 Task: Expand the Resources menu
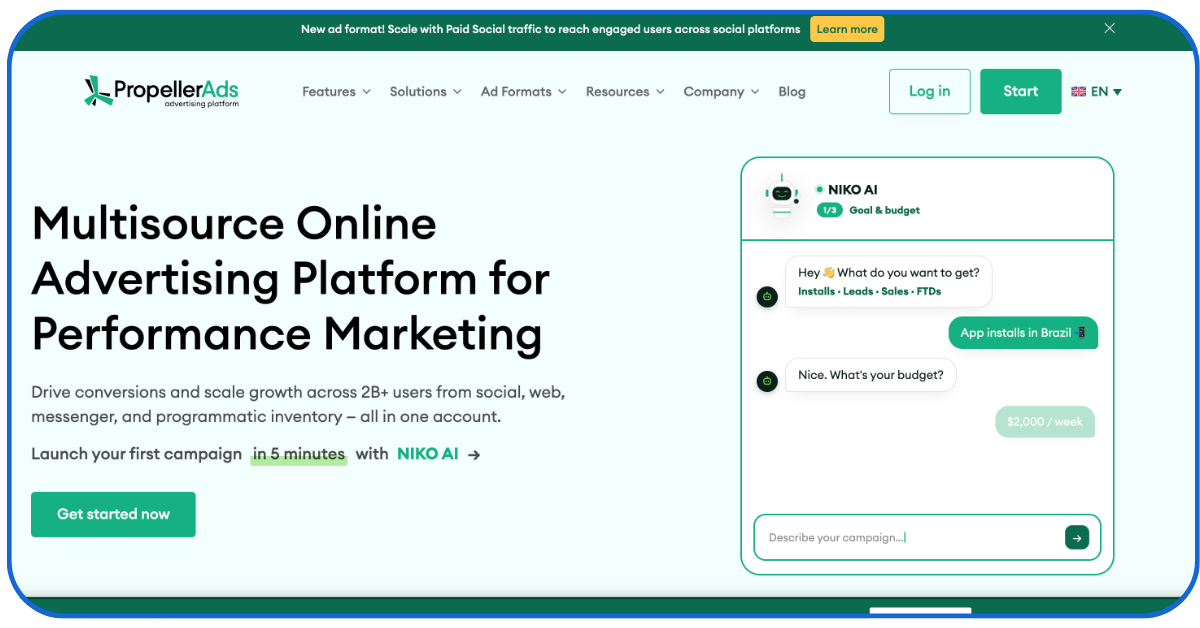(625, 91)
